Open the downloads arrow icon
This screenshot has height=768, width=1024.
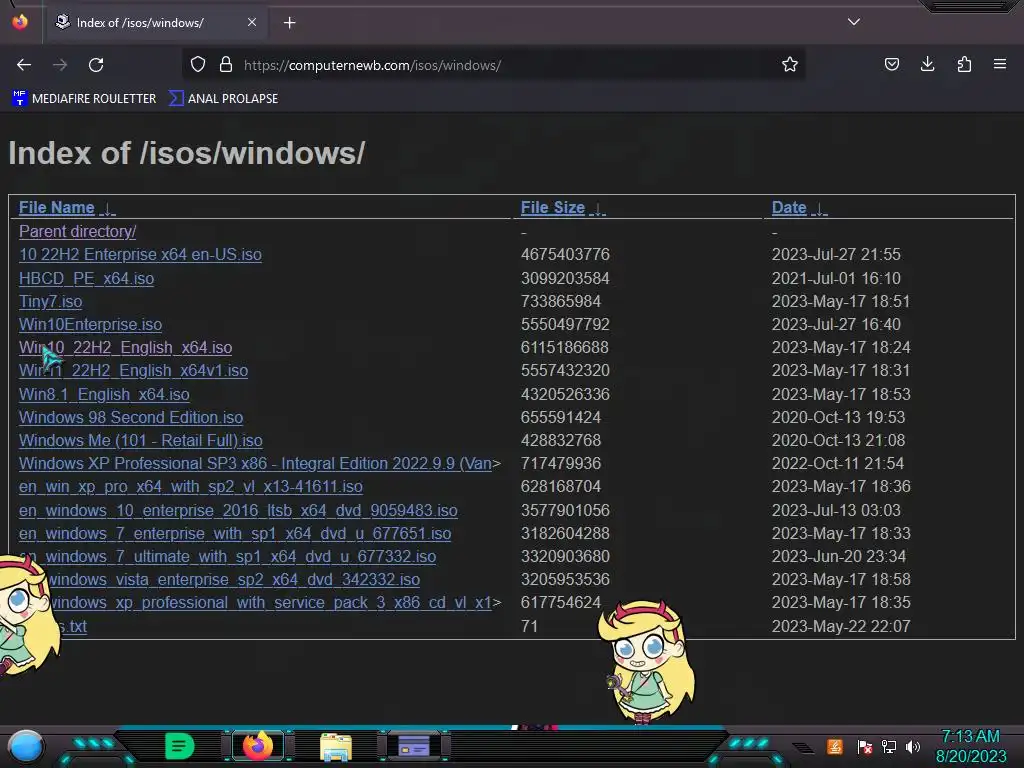click(927, 65)
